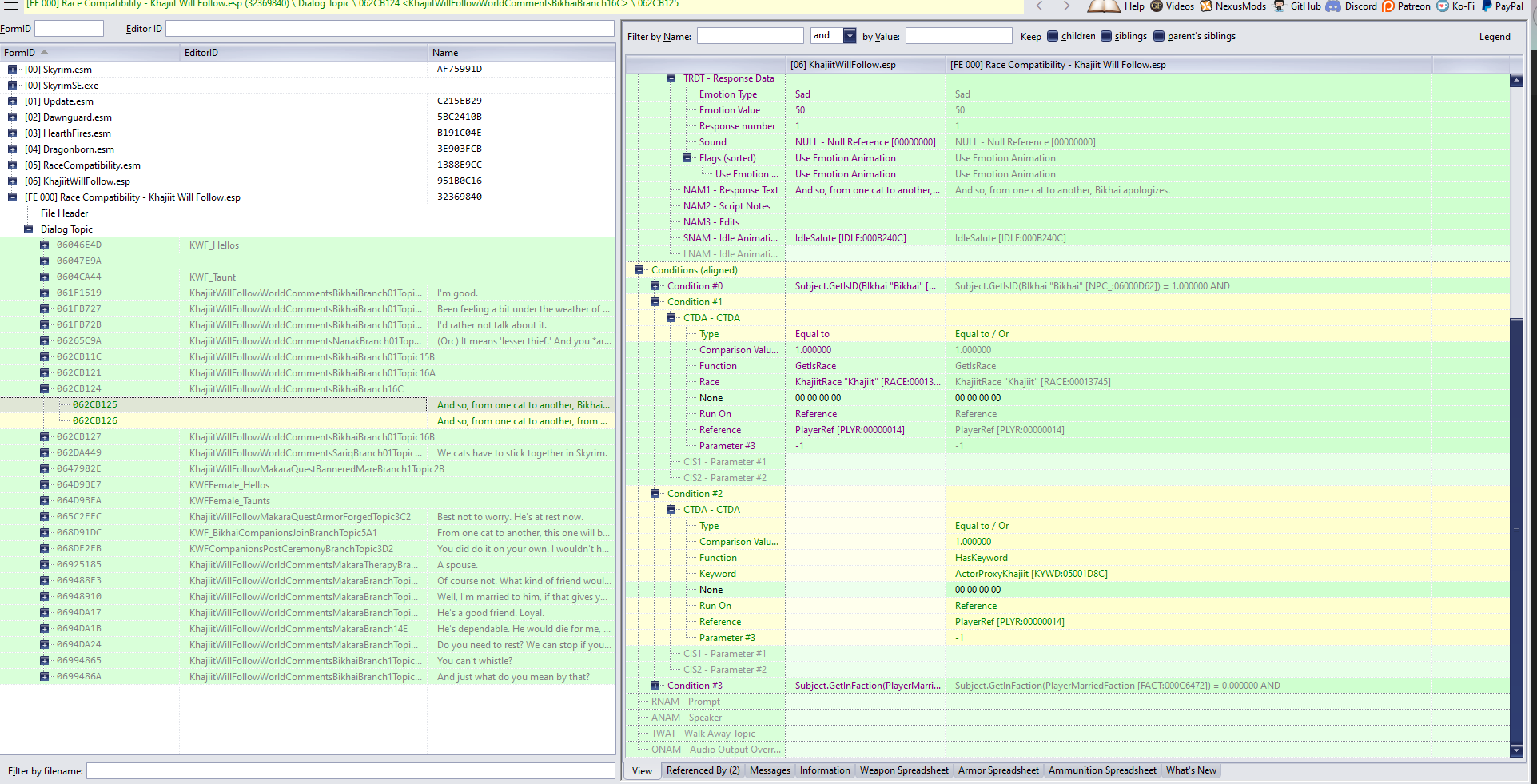Open the Videos link icon

(x=1157, y=6)
